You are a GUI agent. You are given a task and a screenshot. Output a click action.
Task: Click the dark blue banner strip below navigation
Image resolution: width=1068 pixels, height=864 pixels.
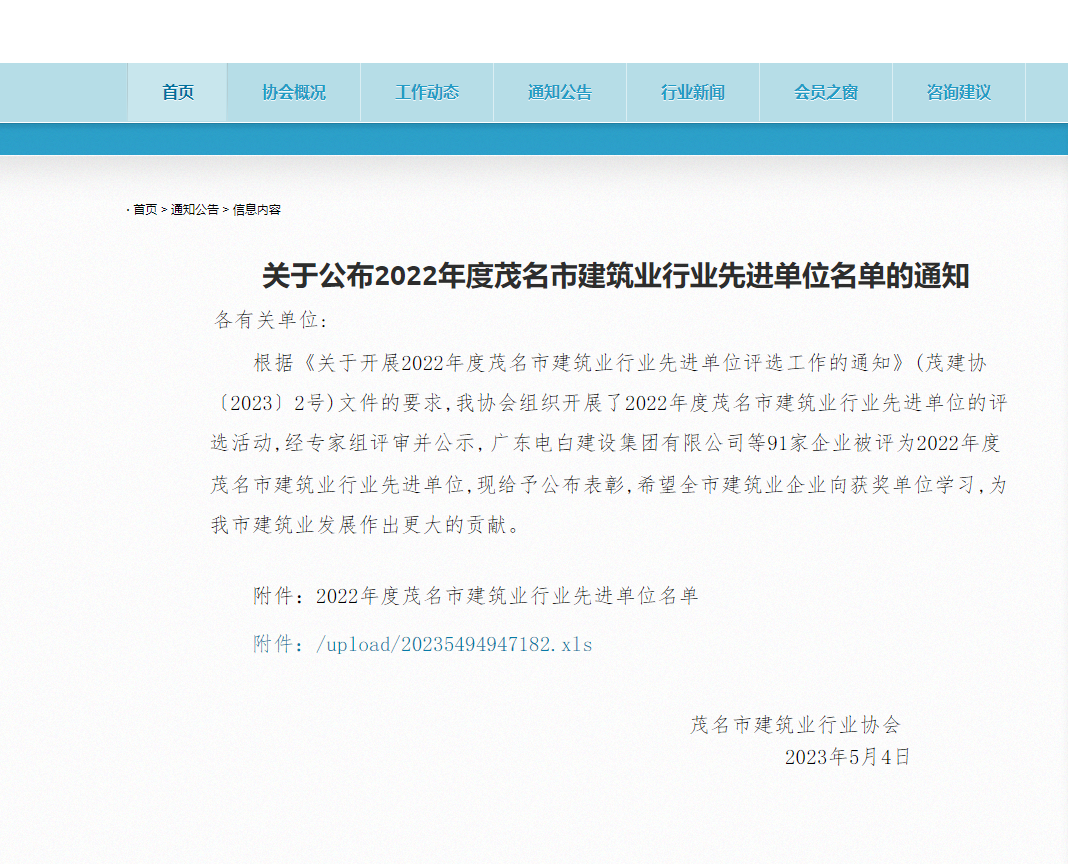pos(534,139)
